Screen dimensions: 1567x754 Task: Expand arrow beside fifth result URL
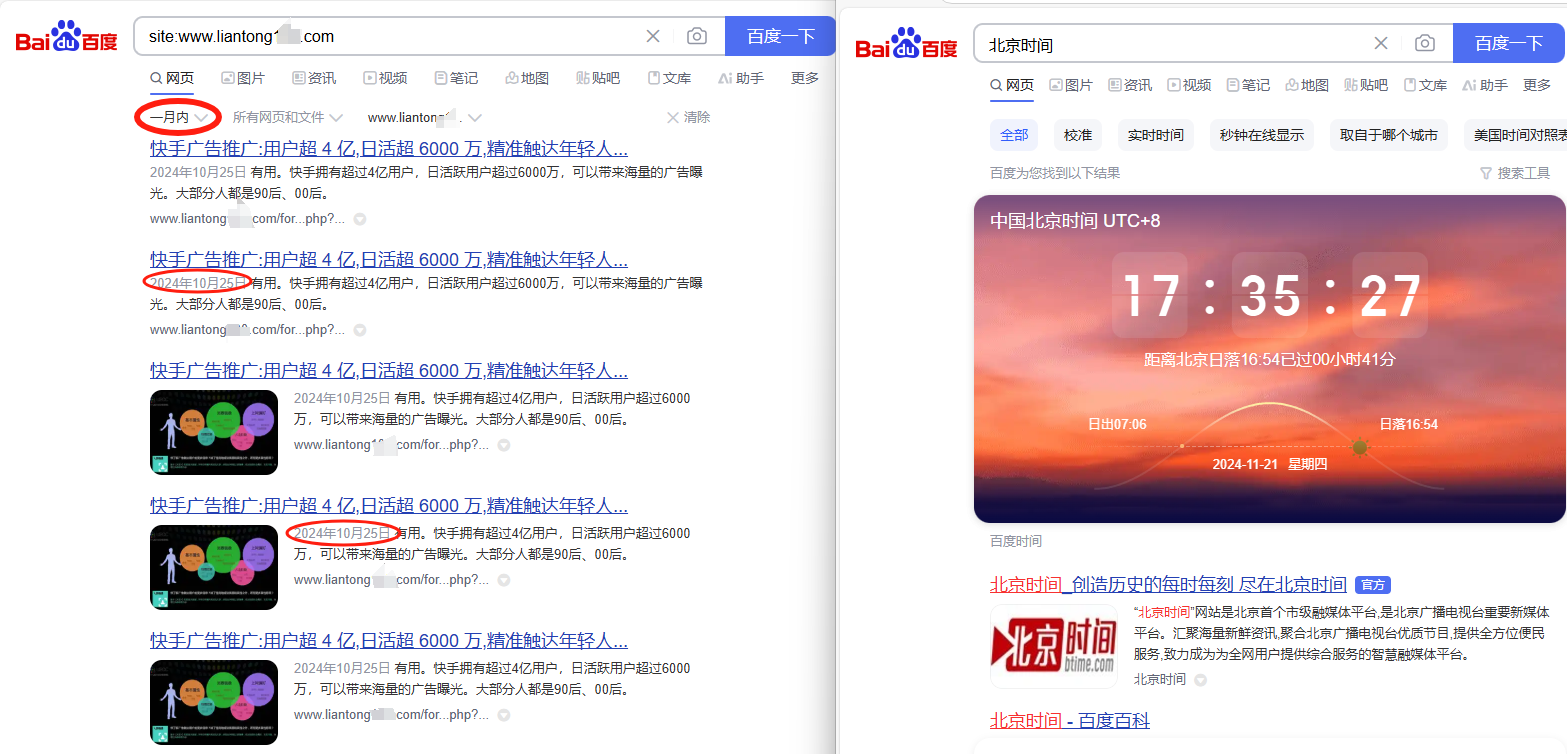pos(504,715)
